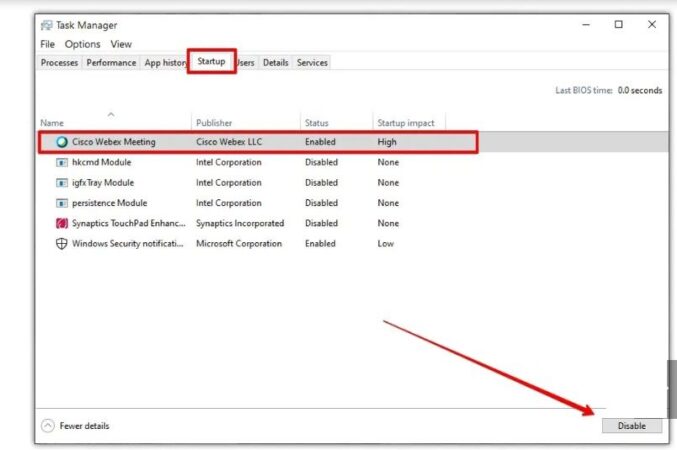This screenshot has width=677, height=450.
Task: Open the View menu
Action: 121,44
